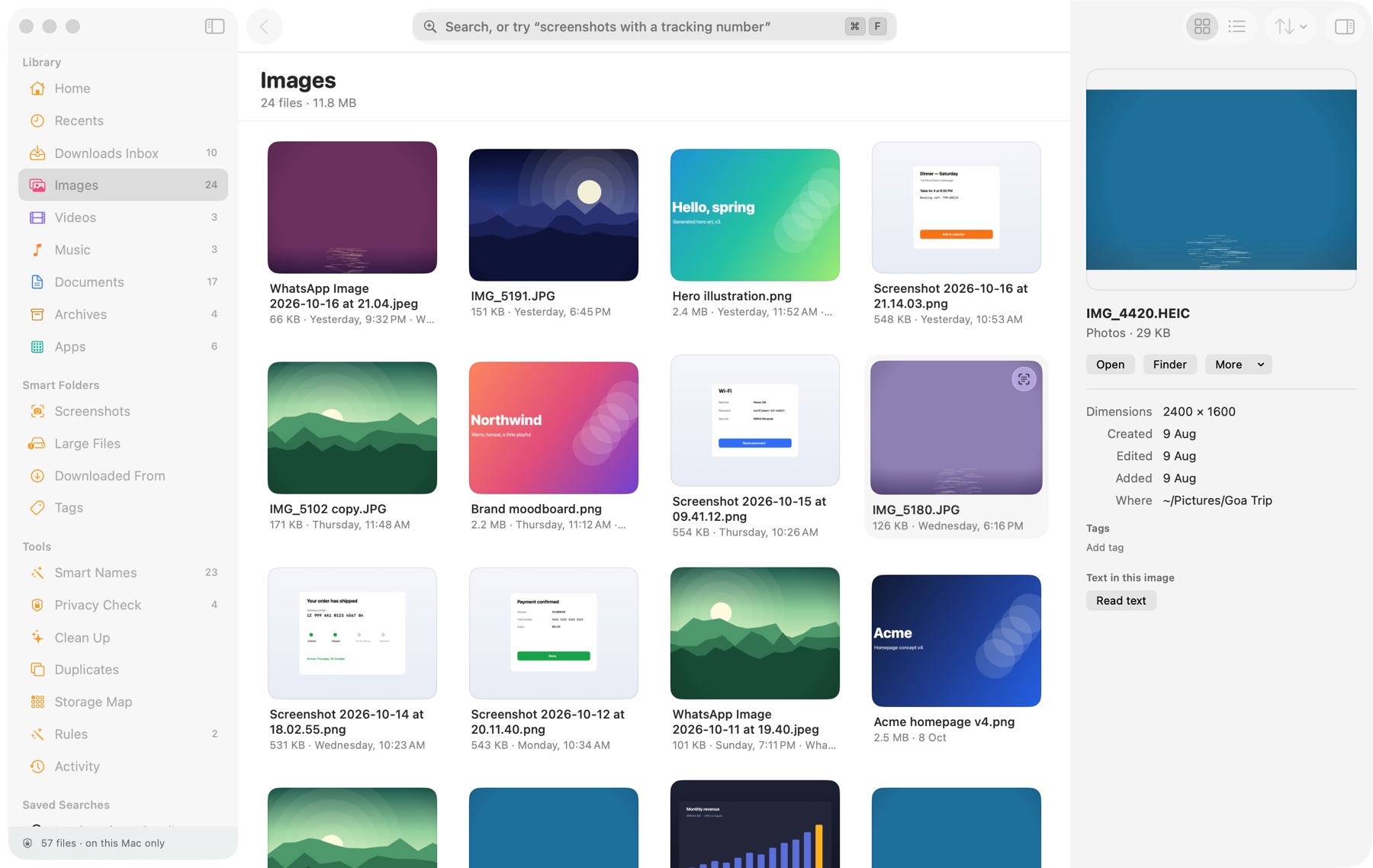1373x868 pixels.
Task: Switch to list view
Action: (1237, 27)
